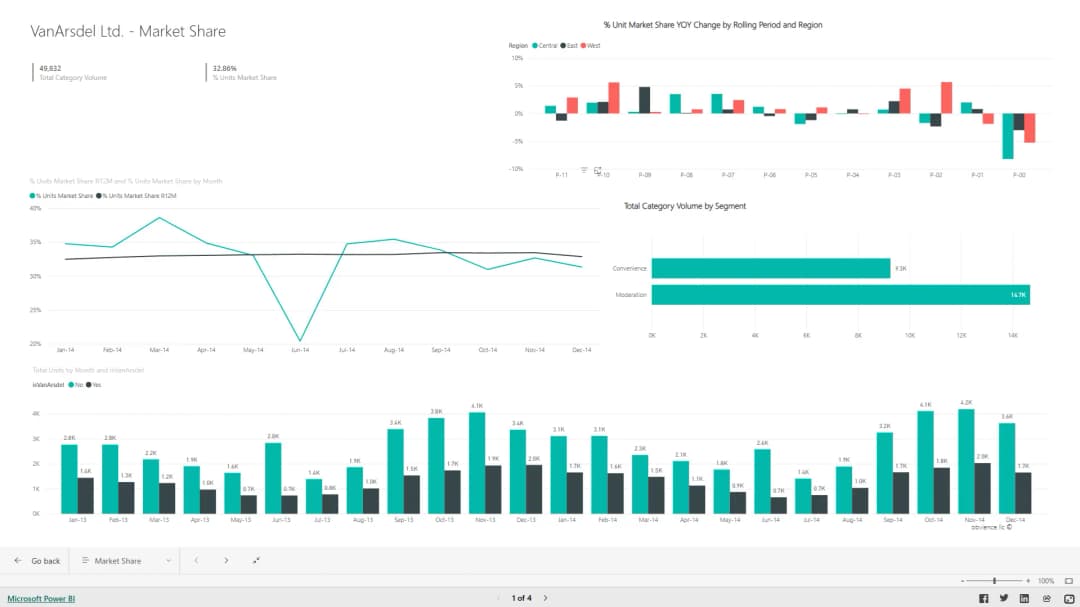Viewport: 1080px width, 607px height.
Task: Click the Jan-13 teal bar labeled 2.8K
Action: (70, 480)
